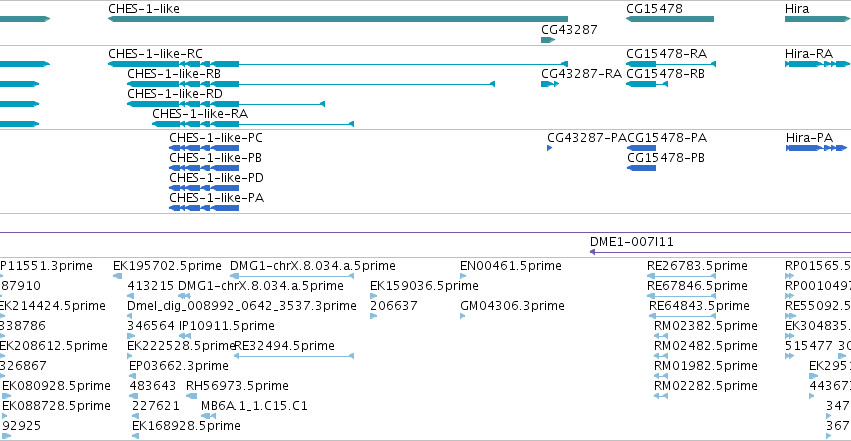Click the RE64843.5prime label

(x=699, y=306)
